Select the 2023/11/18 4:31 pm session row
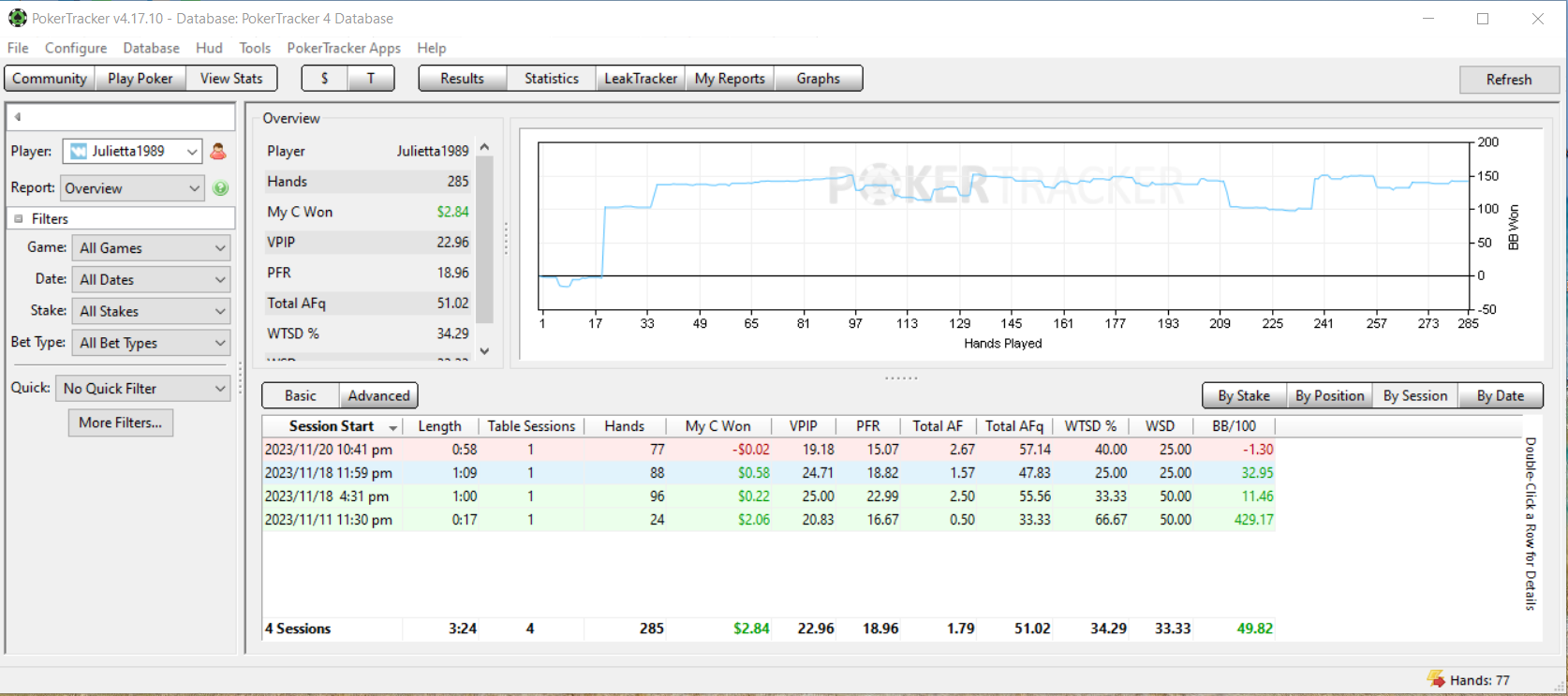 (768, 496)
